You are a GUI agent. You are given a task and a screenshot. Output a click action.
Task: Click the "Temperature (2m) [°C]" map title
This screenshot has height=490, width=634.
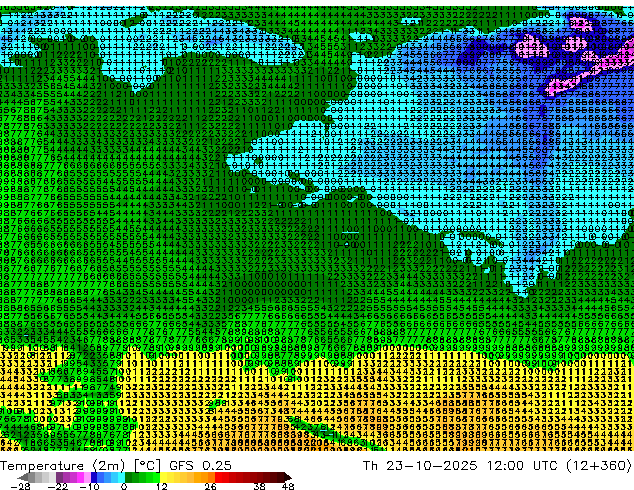point(80,465)
